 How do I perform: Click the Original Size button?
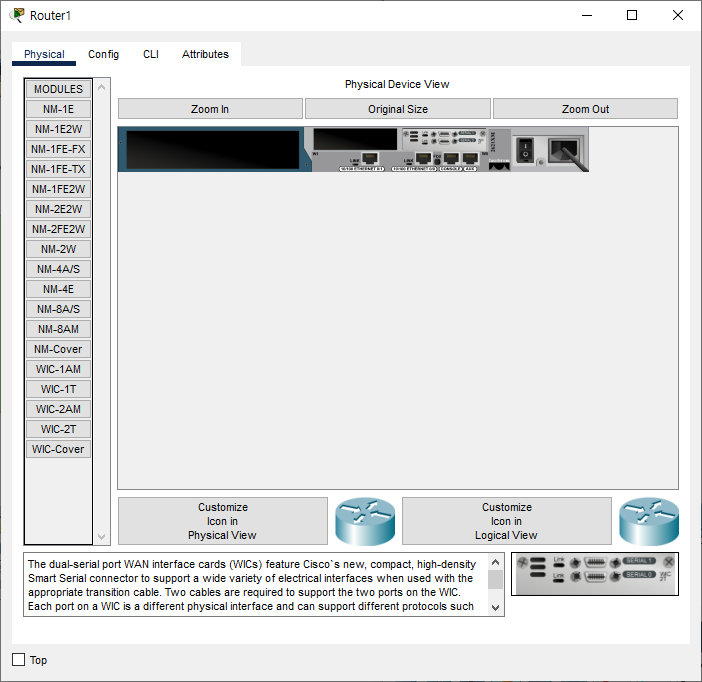(x=398, y=109)
